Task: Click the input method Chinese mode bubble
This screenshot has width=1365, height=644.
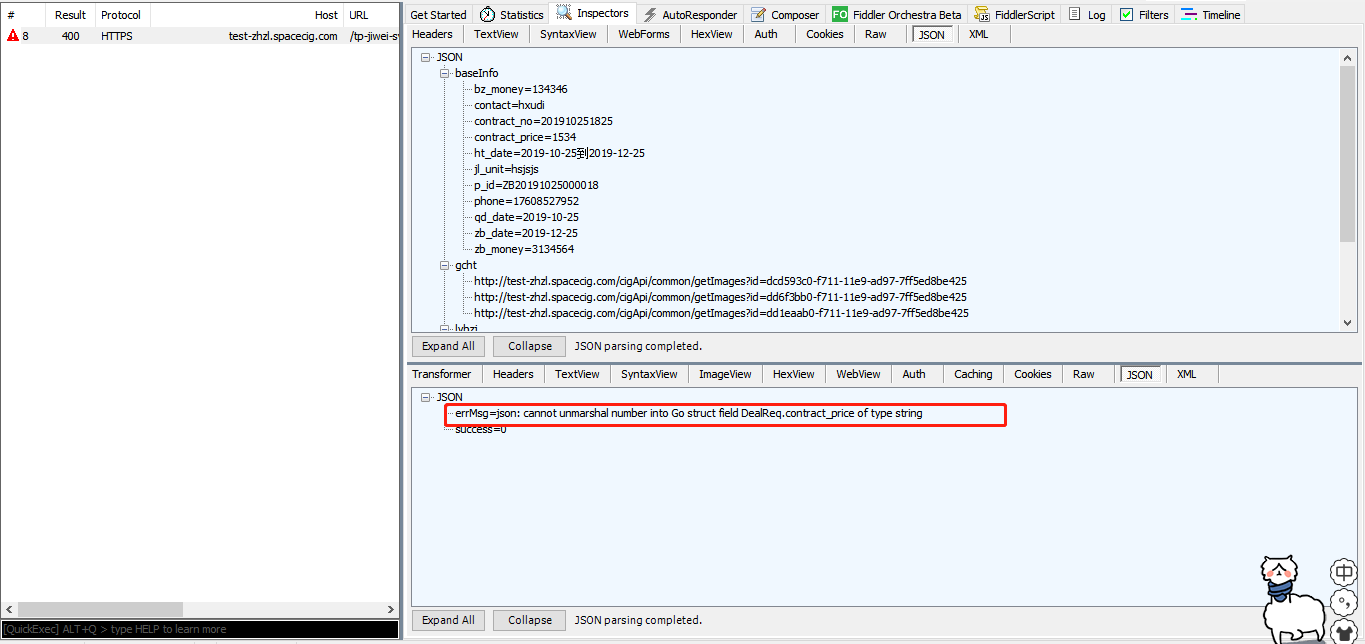Action: tap(1345, 573)
